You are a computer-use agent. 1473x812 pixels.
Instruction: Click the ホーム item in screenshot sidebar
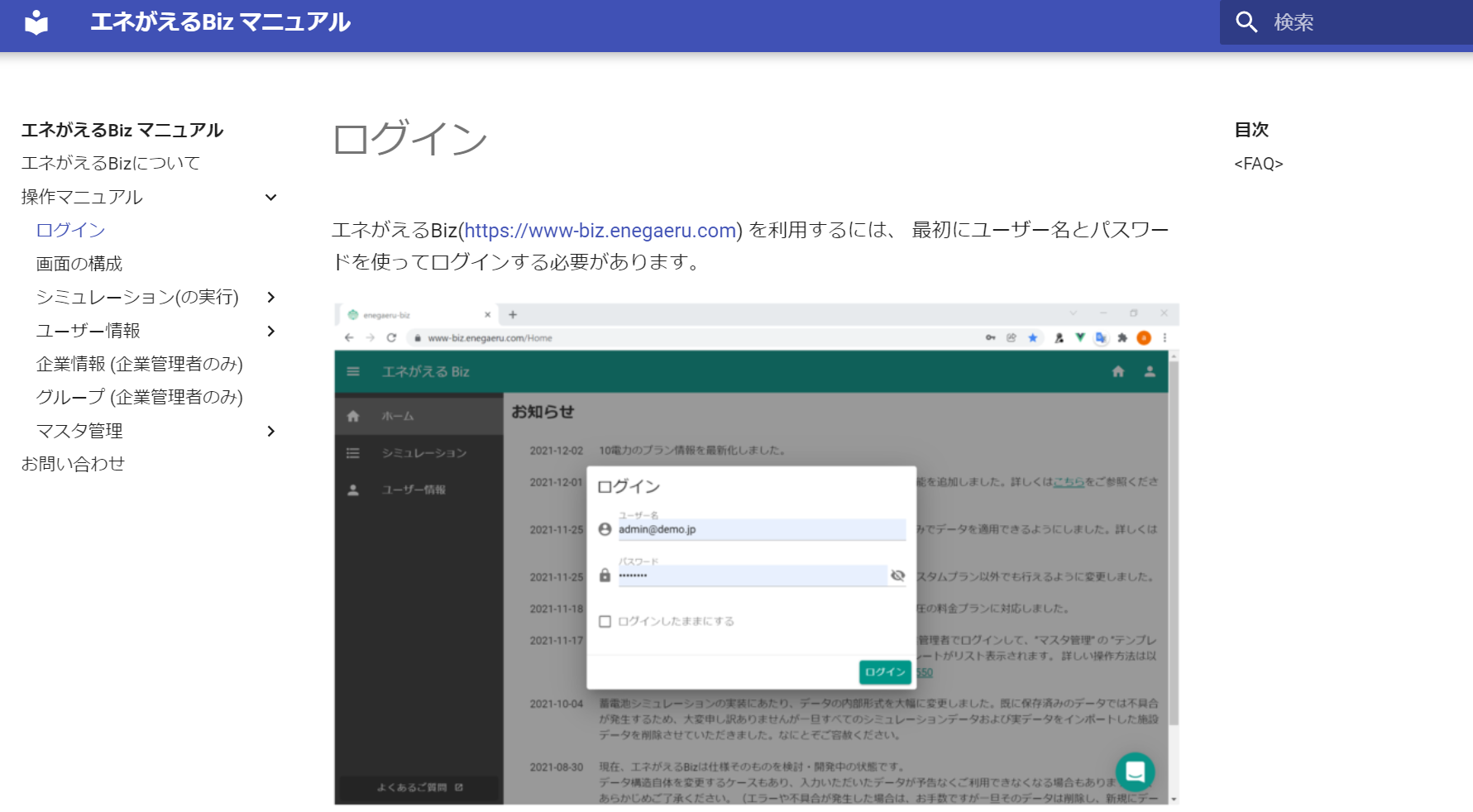(x=419, y=416)
